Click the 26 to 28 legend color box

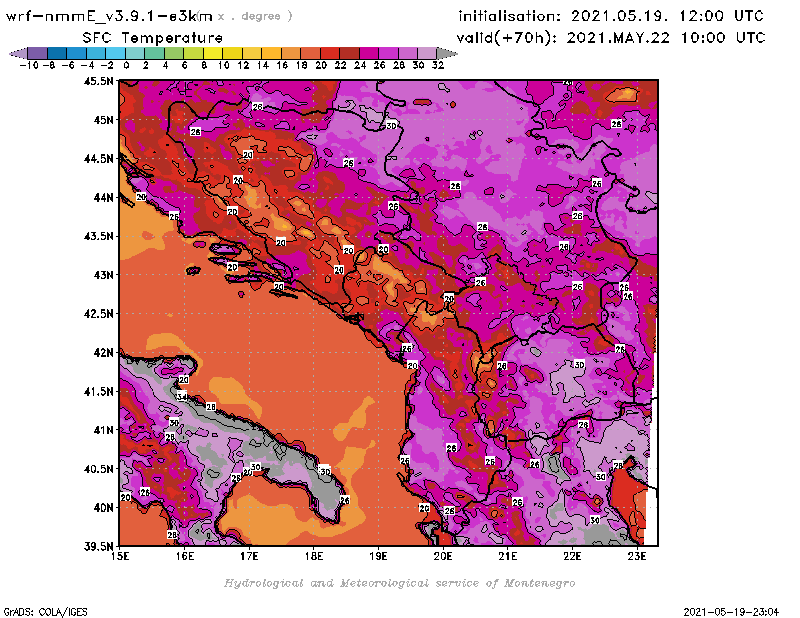click(x=388, y=53)
